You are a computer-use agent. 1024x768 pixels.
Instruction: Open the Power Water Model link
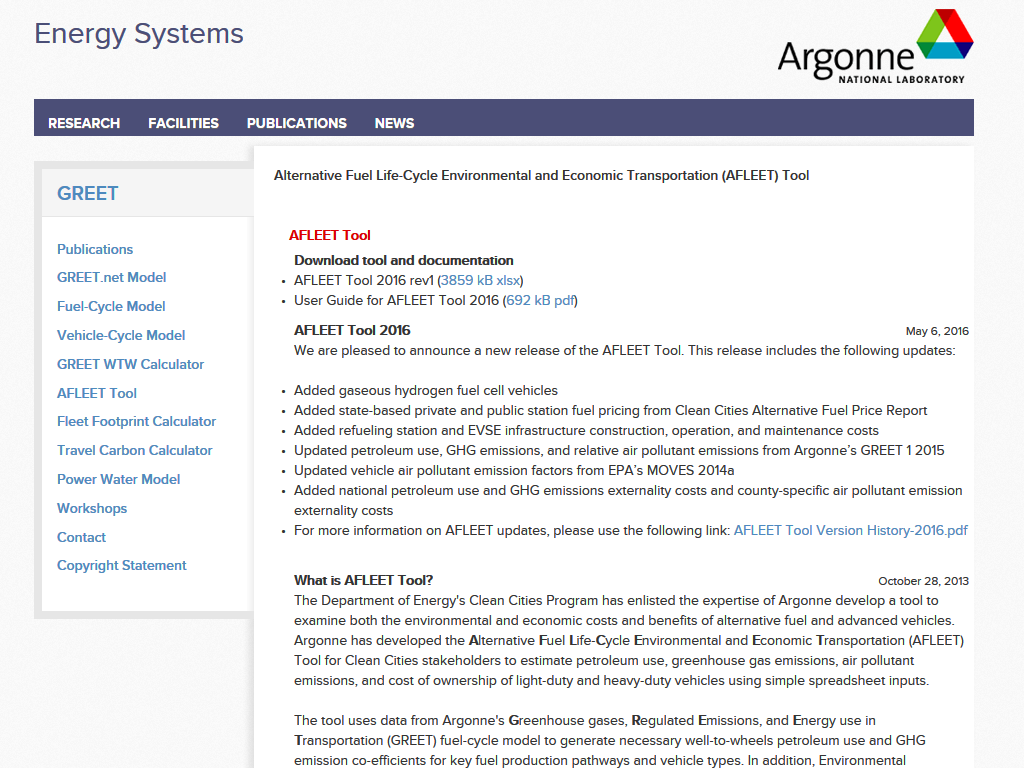click(x=118, y=479)
